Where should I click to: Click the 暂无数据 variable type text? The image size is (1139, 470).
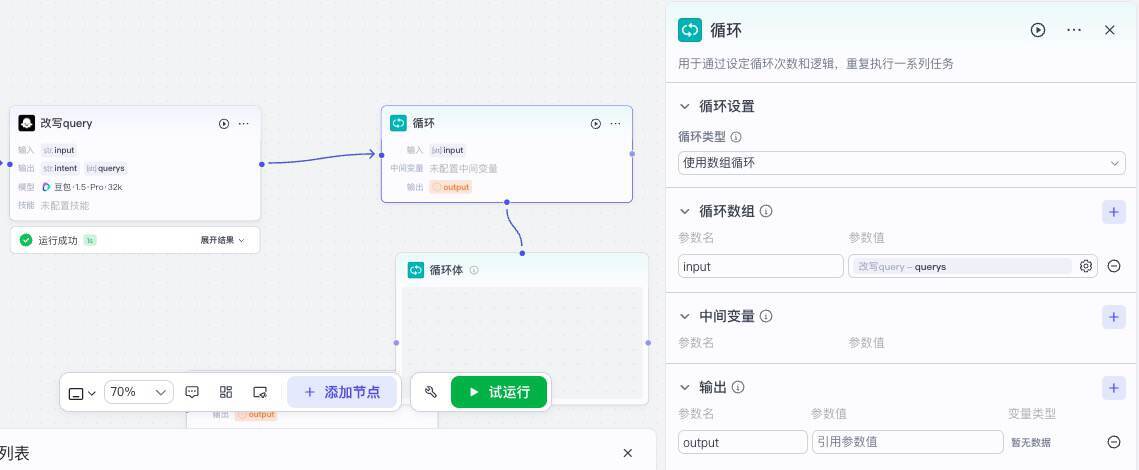1031,442
